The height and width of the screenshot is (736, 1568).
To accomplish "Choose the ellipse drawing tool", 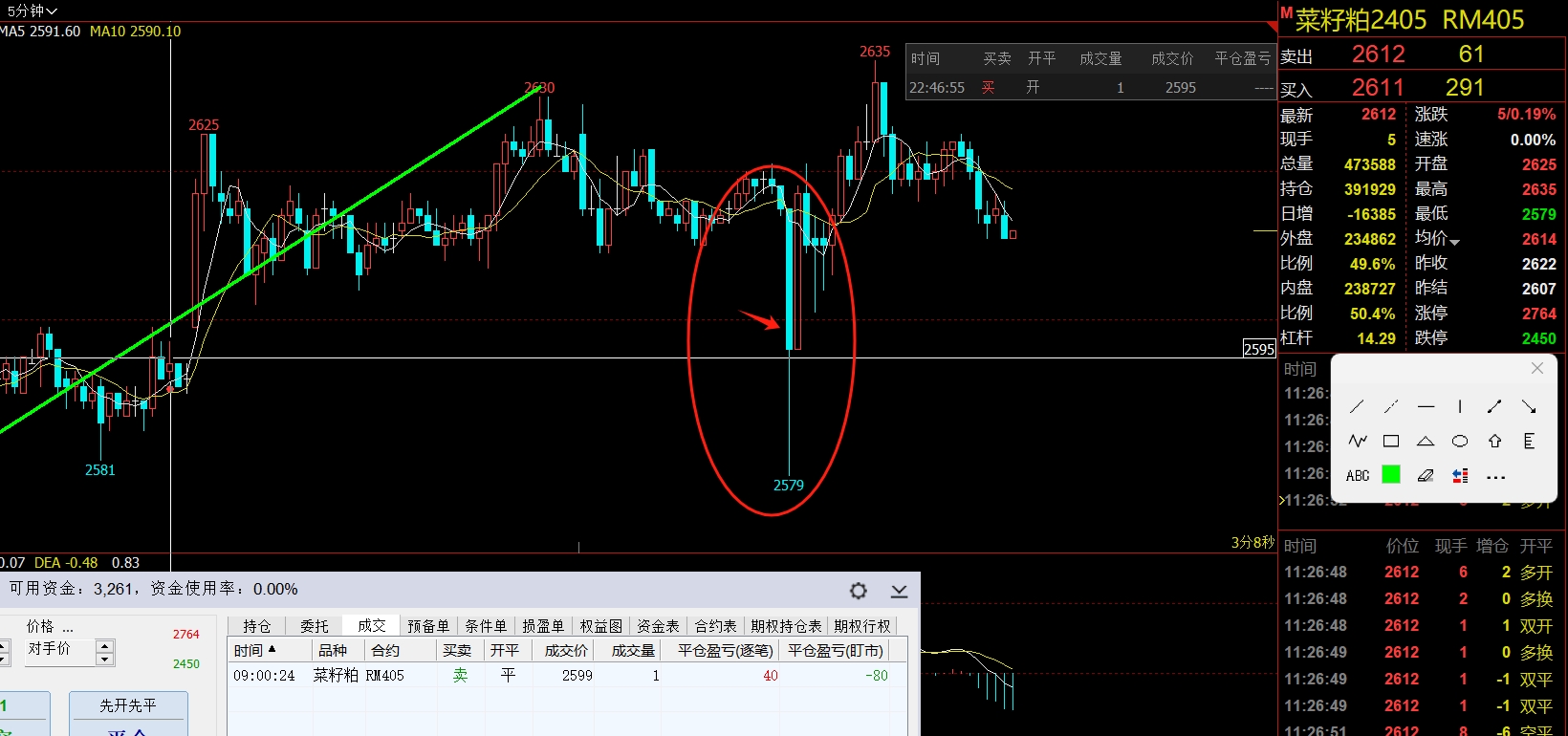I will (1460, 442).
